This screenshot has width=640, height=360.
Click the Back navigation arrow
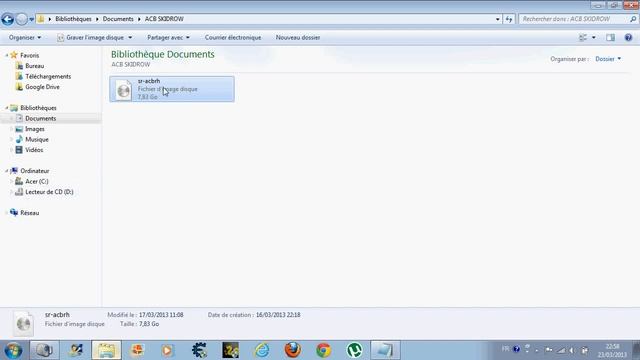click(8, 19)
